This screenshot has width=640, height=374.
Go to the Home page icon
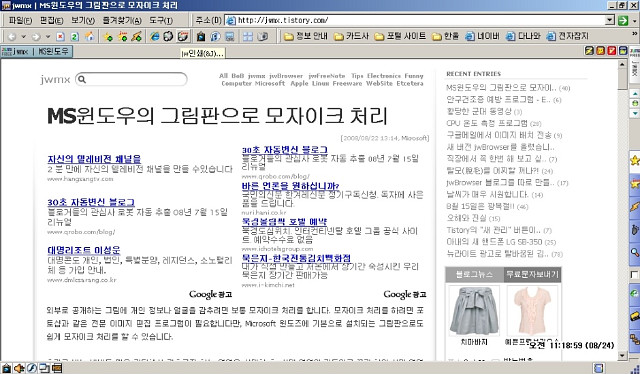[x=89, y=36]
